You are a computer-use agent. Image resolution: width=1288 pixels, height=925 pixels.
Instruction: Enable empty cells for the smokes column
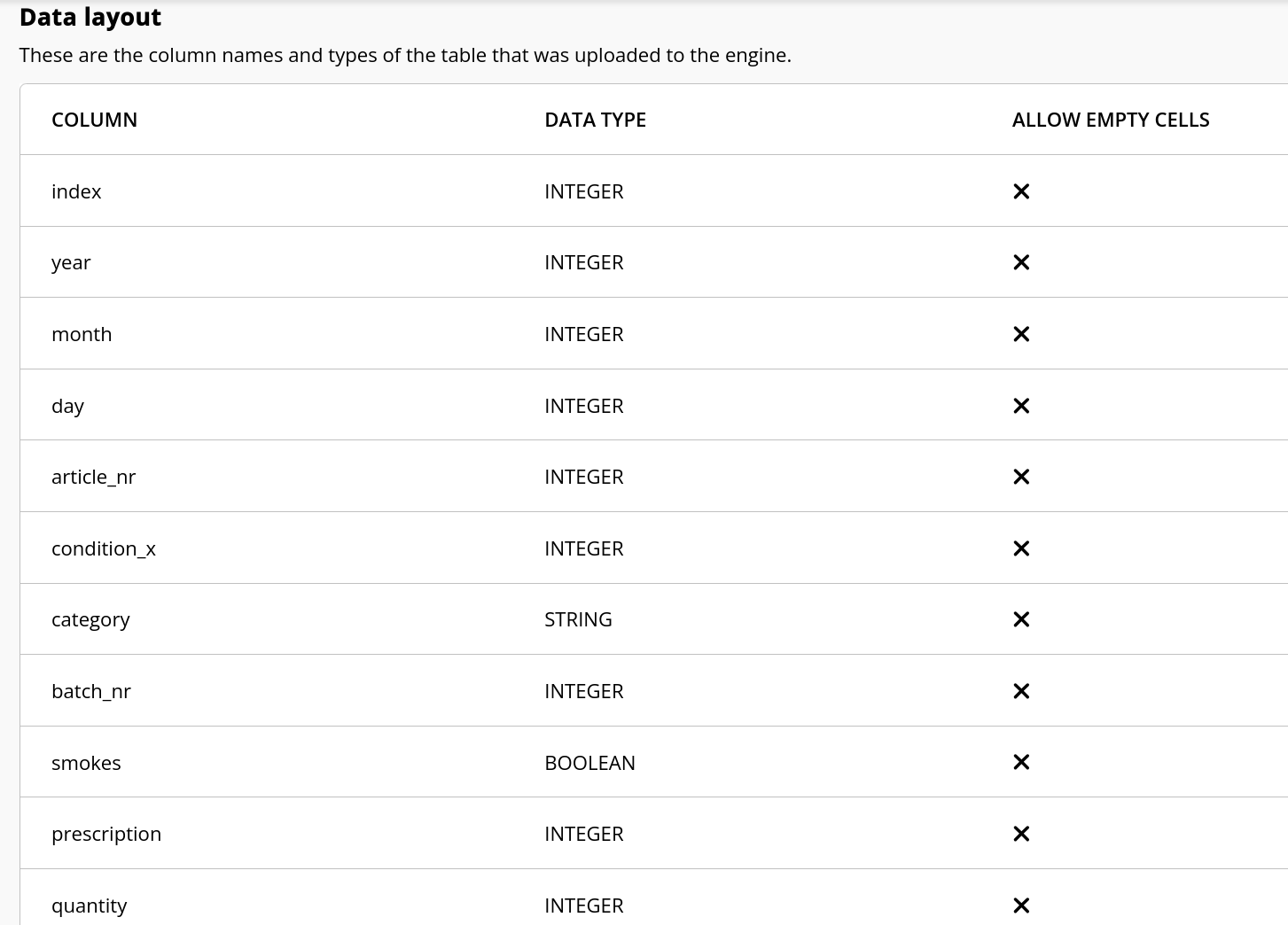(x=1020, y=762)
